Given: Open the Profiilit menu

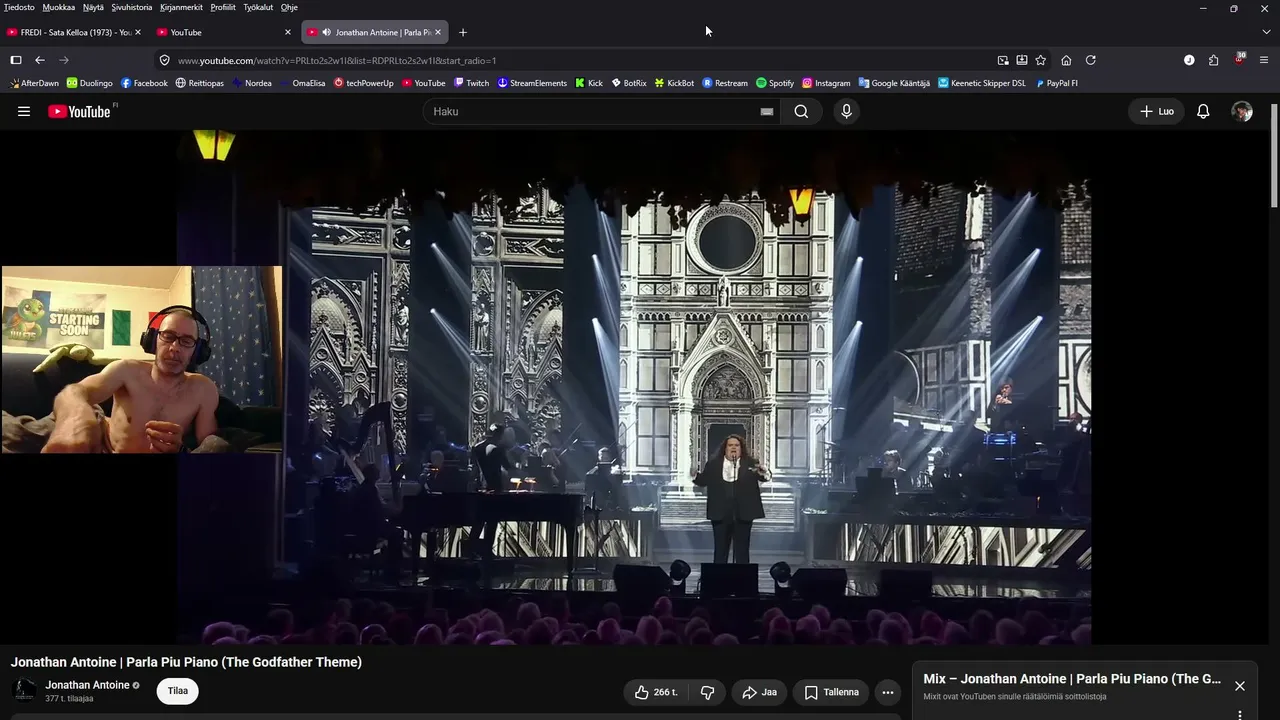Looking at the screenshot, I should point(223,7).
